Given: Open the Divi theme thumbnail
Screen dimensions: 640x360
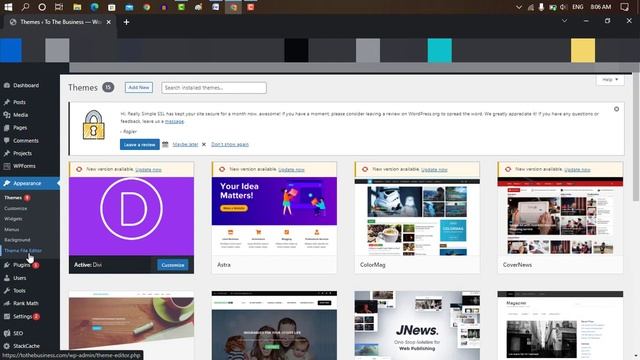Looking at the screenshot, I should [131, 216].
